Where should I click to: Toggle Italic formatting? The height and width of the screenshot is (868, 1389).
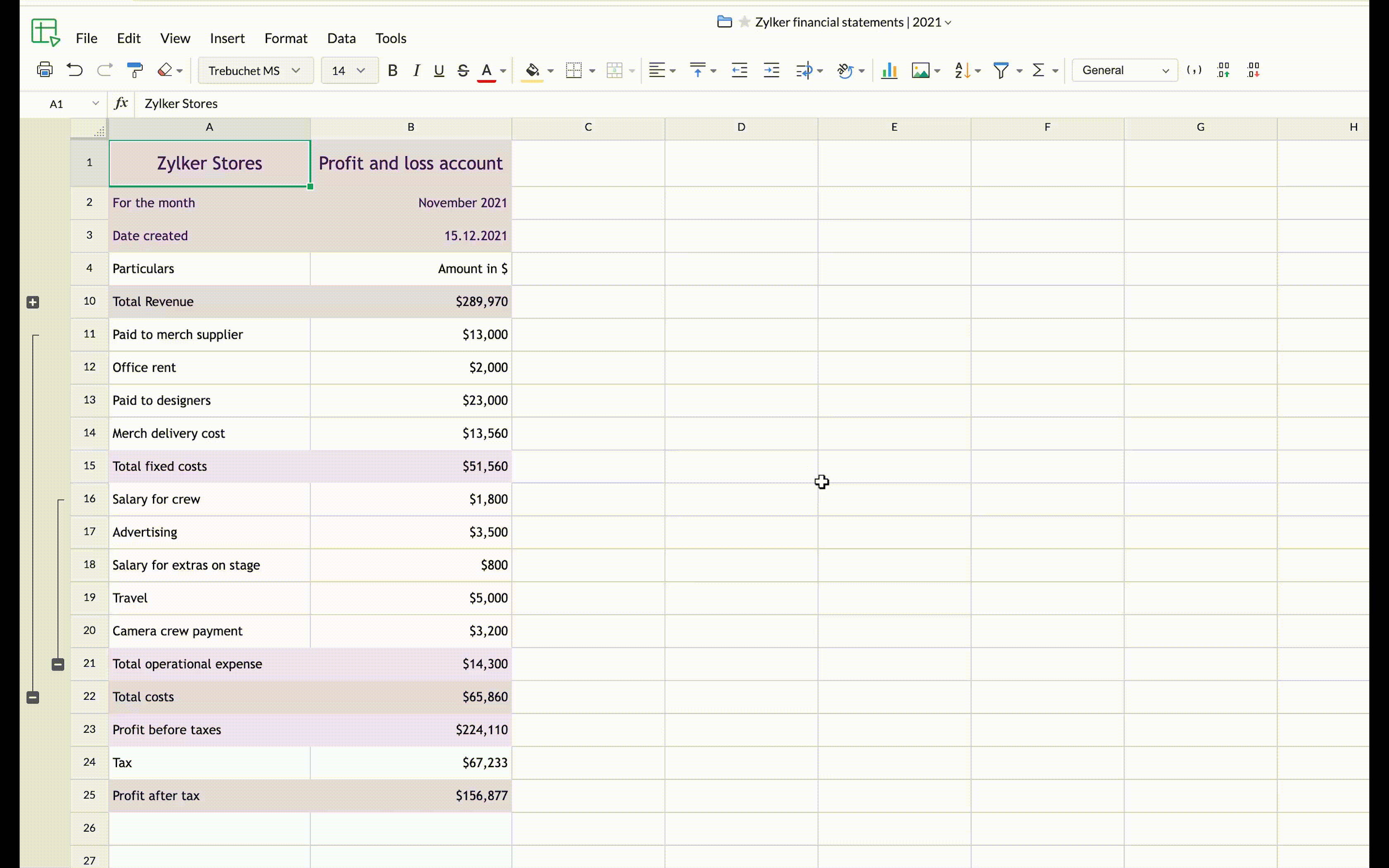[417, 70]
